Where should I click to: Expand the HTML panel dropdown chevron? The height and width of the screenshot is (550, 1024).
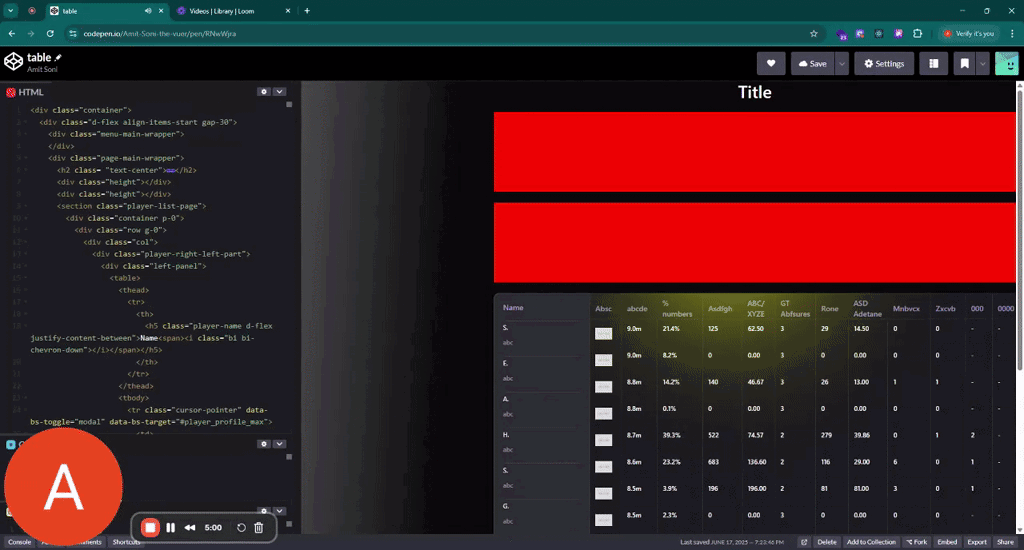pyautogui.click(x=280, y=91)
